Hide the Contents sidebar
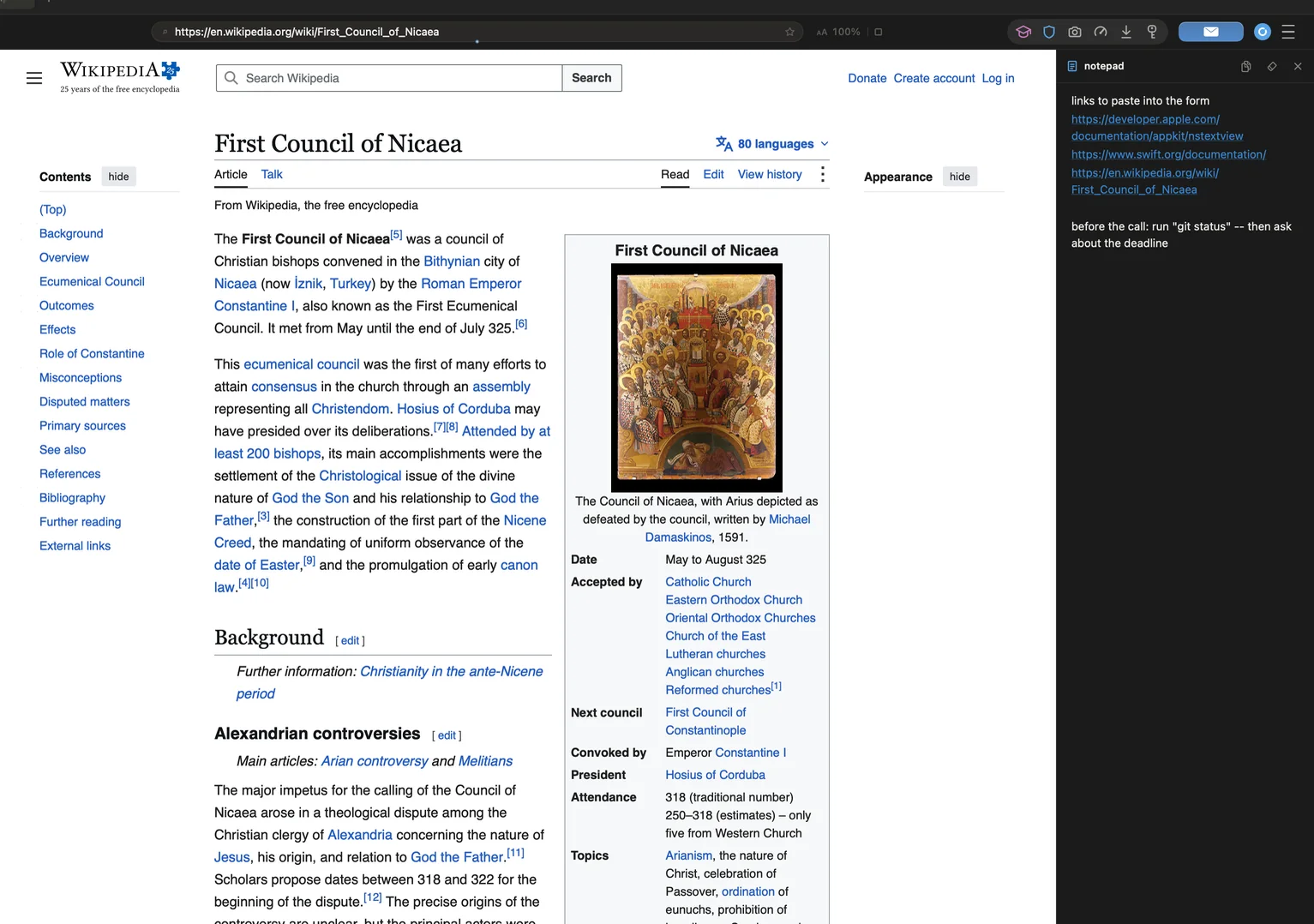The height and width of the screenshot is (924, 1314). pos(118,177)
